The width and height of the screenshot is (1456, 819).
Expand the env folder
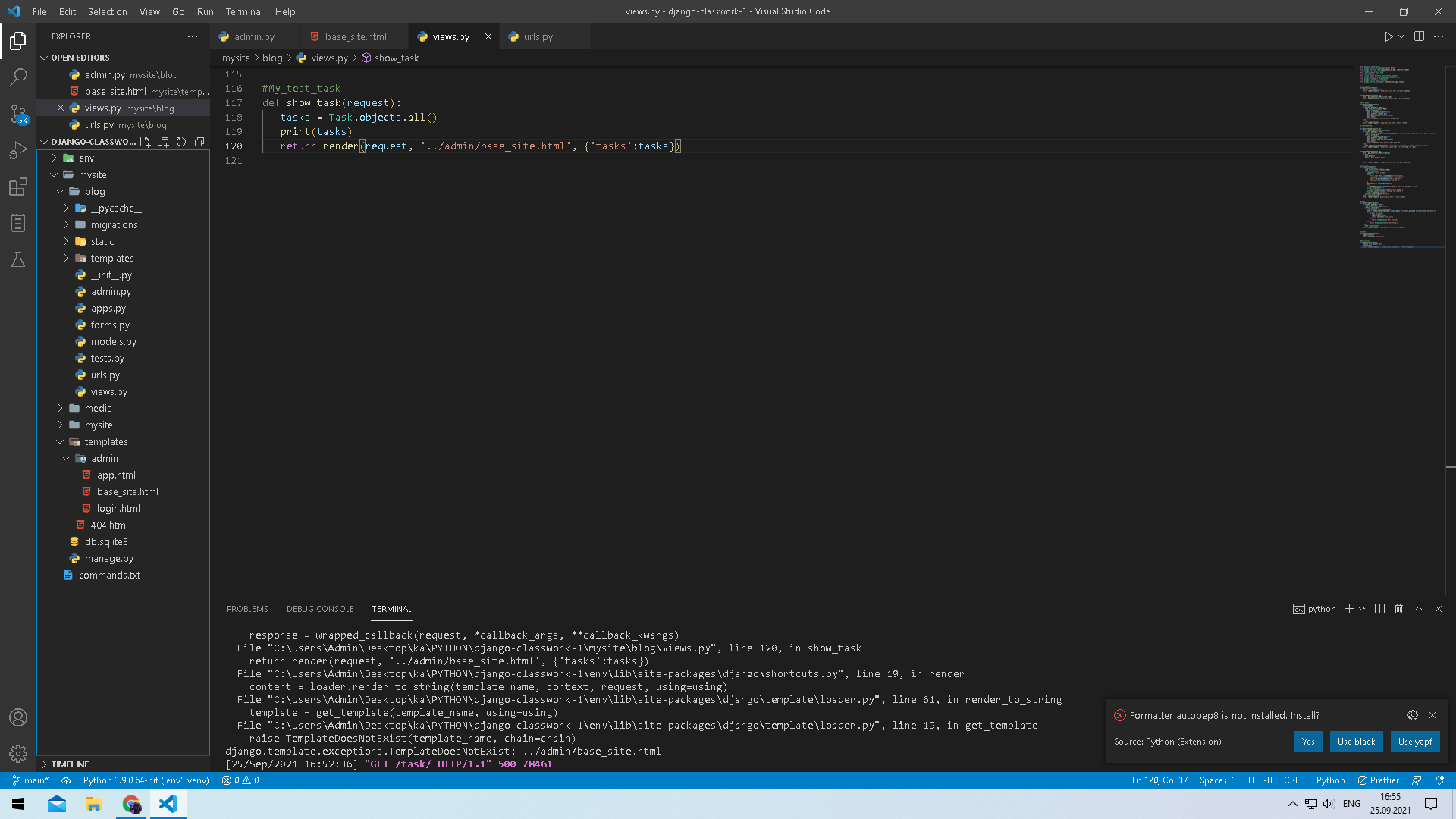[86, 158]
